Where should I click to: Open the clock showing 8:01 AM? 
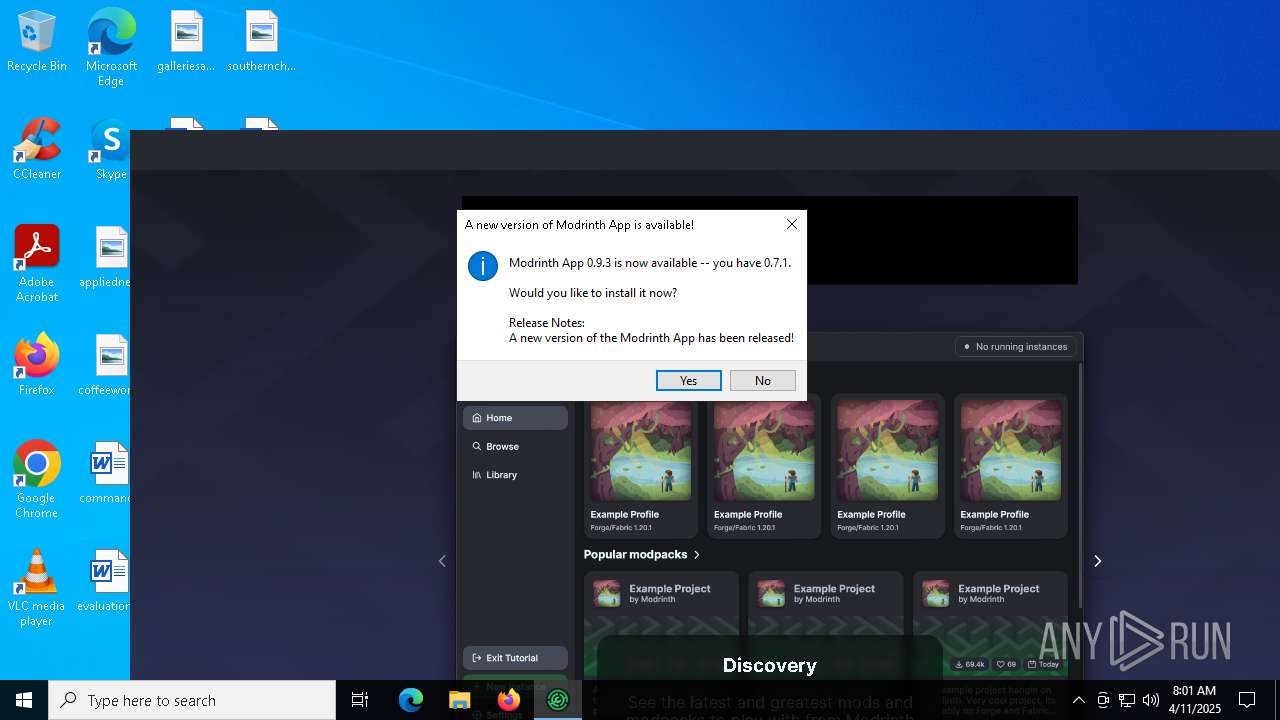point(1194,700)
